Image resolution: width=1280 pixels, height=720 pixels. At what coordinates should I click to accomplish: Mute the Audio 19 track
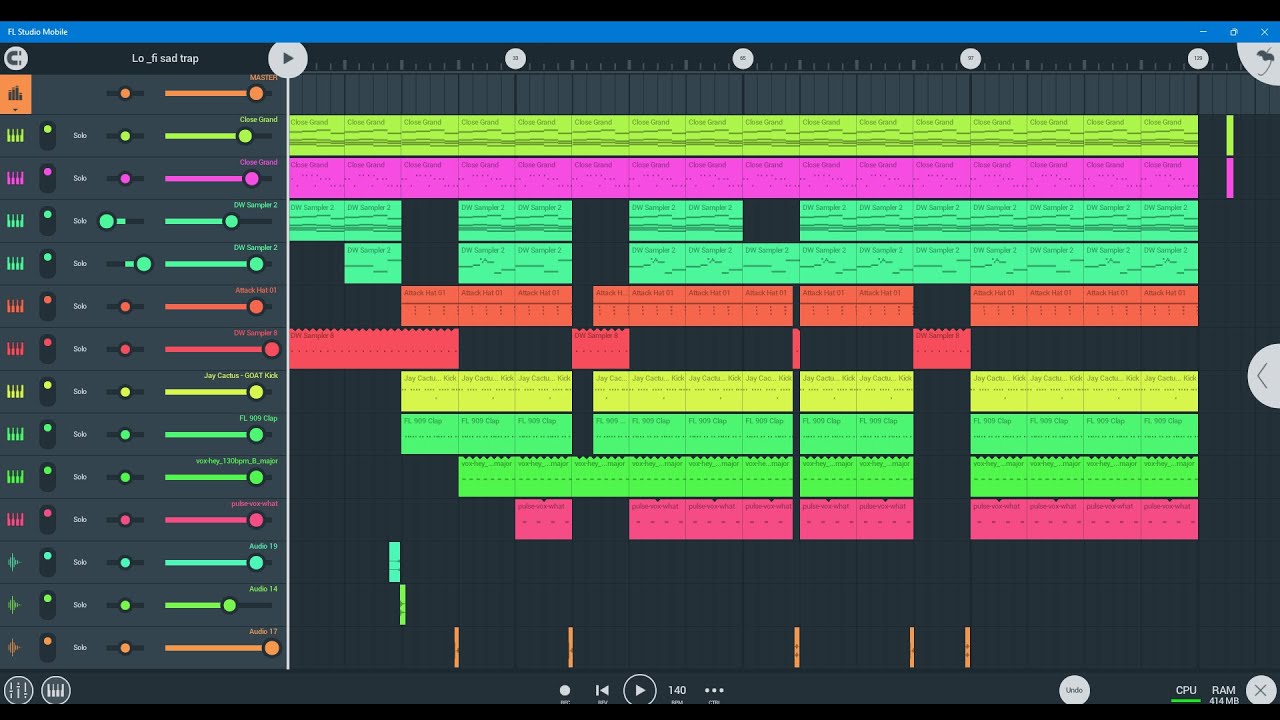(47, 562)
